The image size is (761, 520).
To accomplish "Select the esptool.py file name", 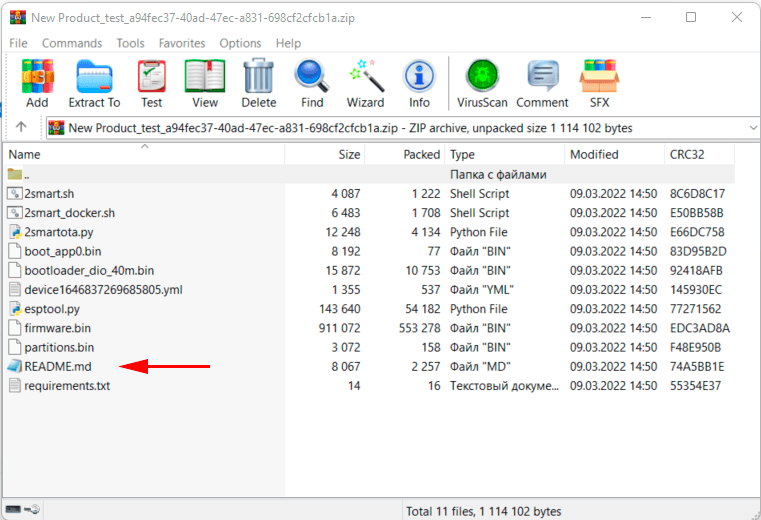I will (x=52, y=309).
